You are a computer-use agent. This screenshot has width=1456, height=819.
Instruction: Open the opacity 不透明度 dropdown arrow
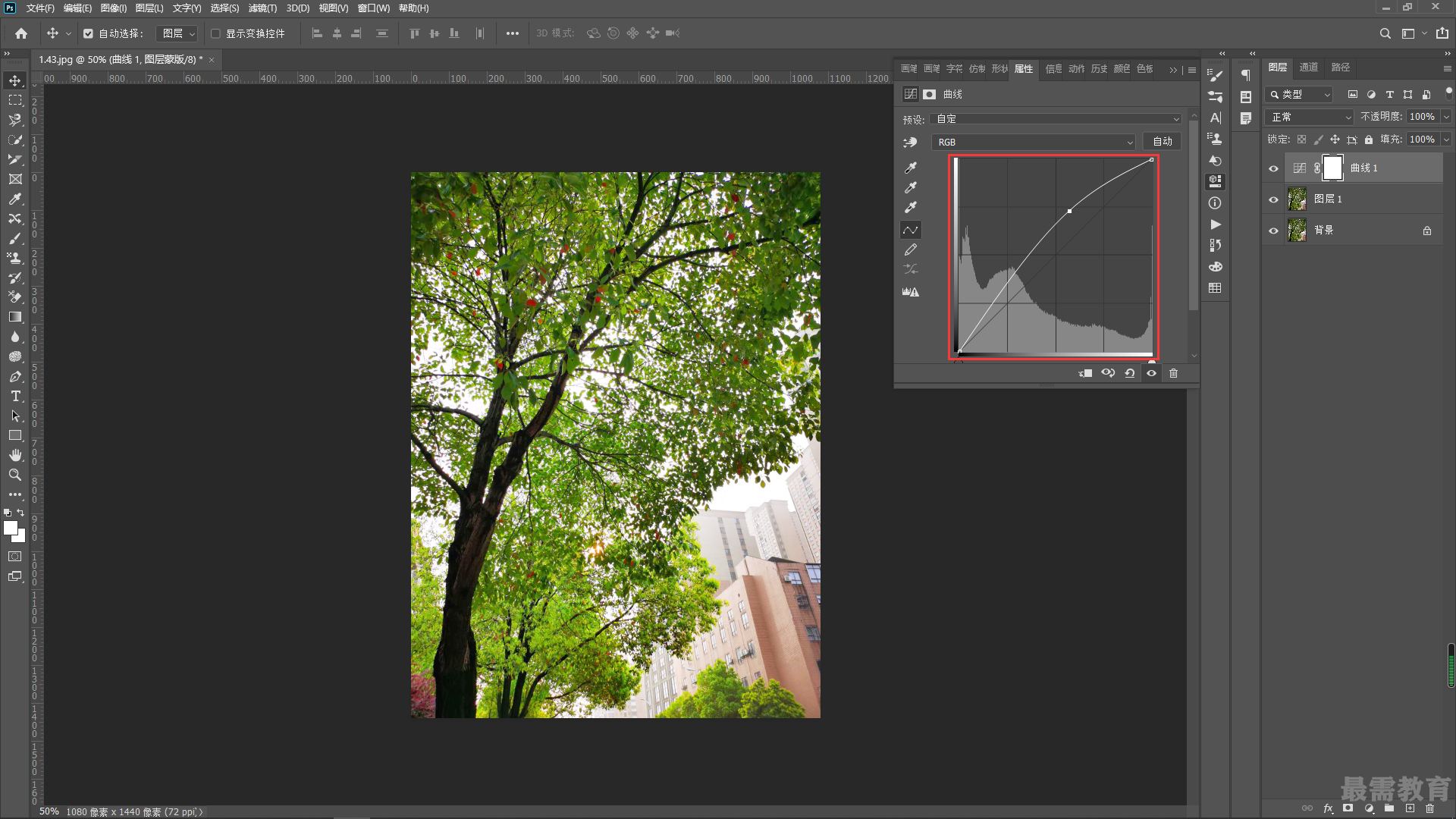coord(1447,117)
